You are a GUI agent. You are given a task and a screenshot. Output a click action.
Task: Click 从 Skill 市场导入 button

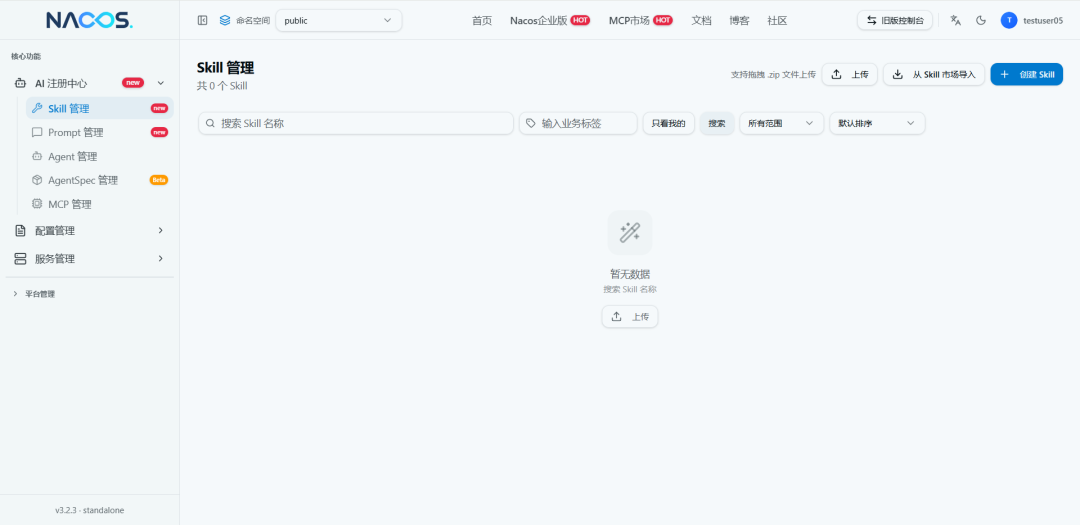pyautogui.click(x=934, y=74)
